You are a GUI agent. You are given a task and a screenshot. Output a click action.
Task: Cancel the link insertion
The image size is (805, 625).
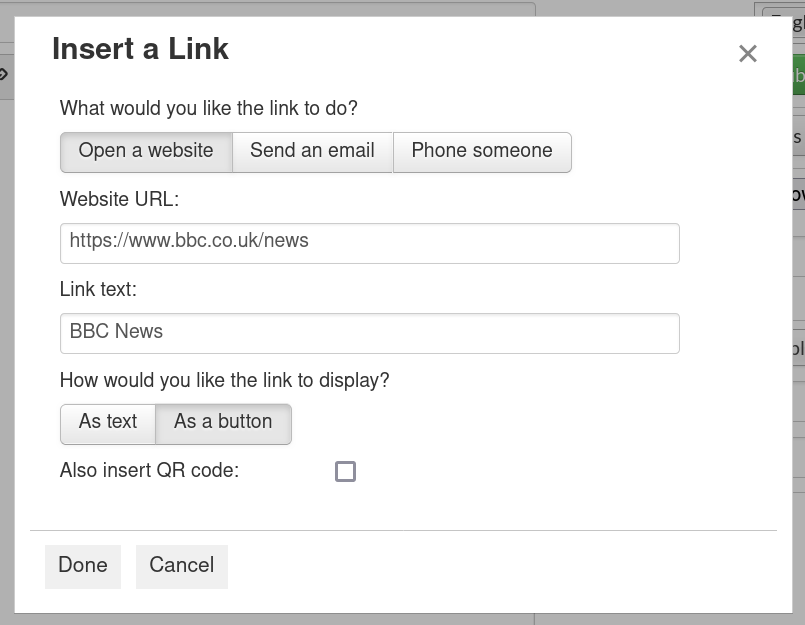tap(181, 566)
